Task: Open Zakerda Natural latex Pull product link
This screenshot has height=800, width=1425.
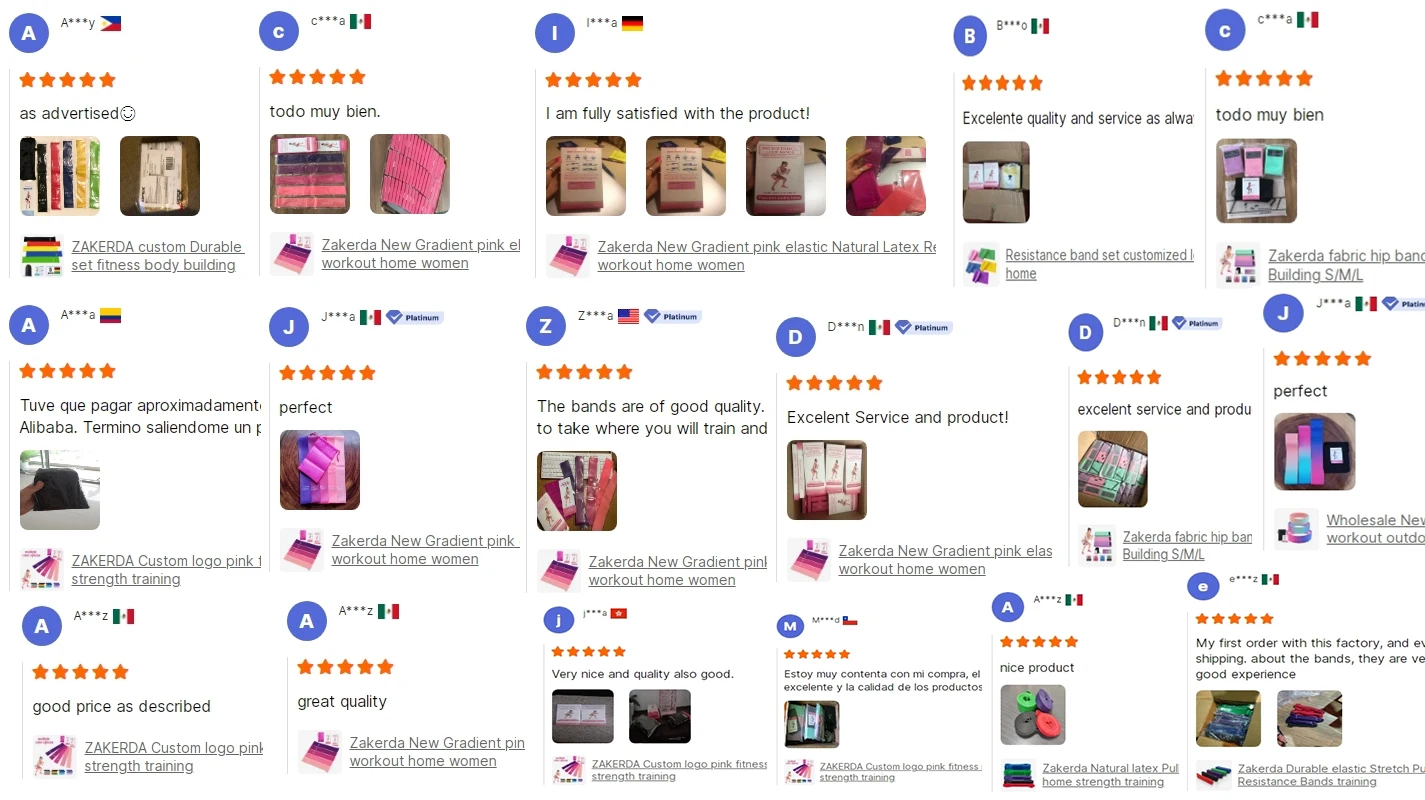Action: 1110,775
